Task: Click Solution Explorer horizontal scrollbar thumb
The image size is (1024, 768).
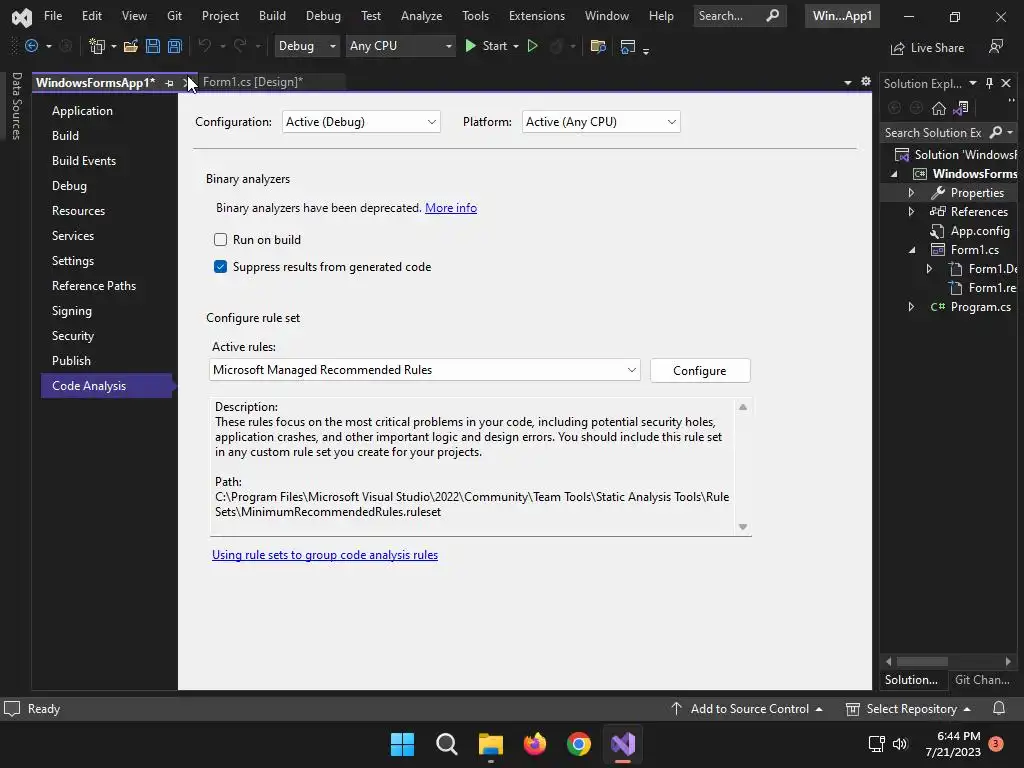Action: tap(922, 662)
